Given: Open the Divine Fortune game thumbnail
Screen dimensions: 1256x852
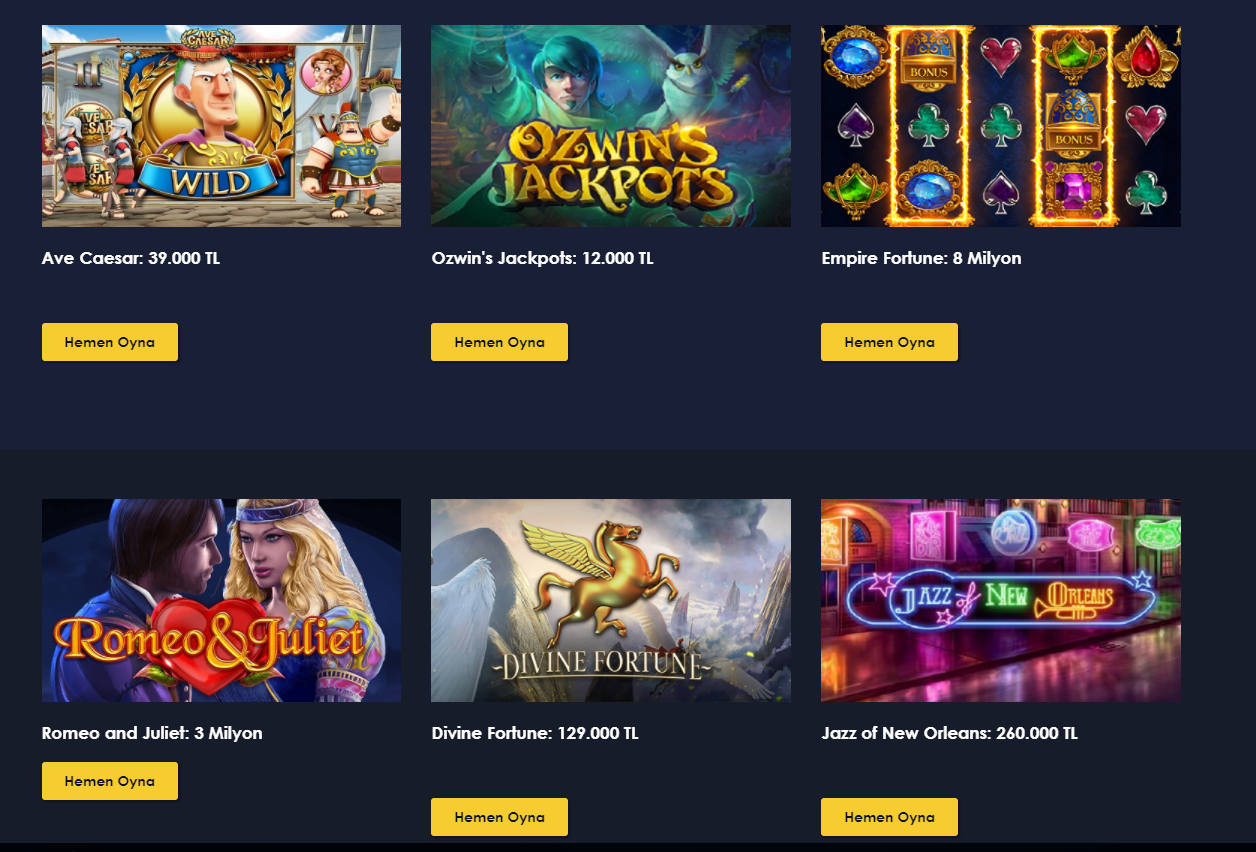Looking at the screenshot, I should click(x=611, y=600).
